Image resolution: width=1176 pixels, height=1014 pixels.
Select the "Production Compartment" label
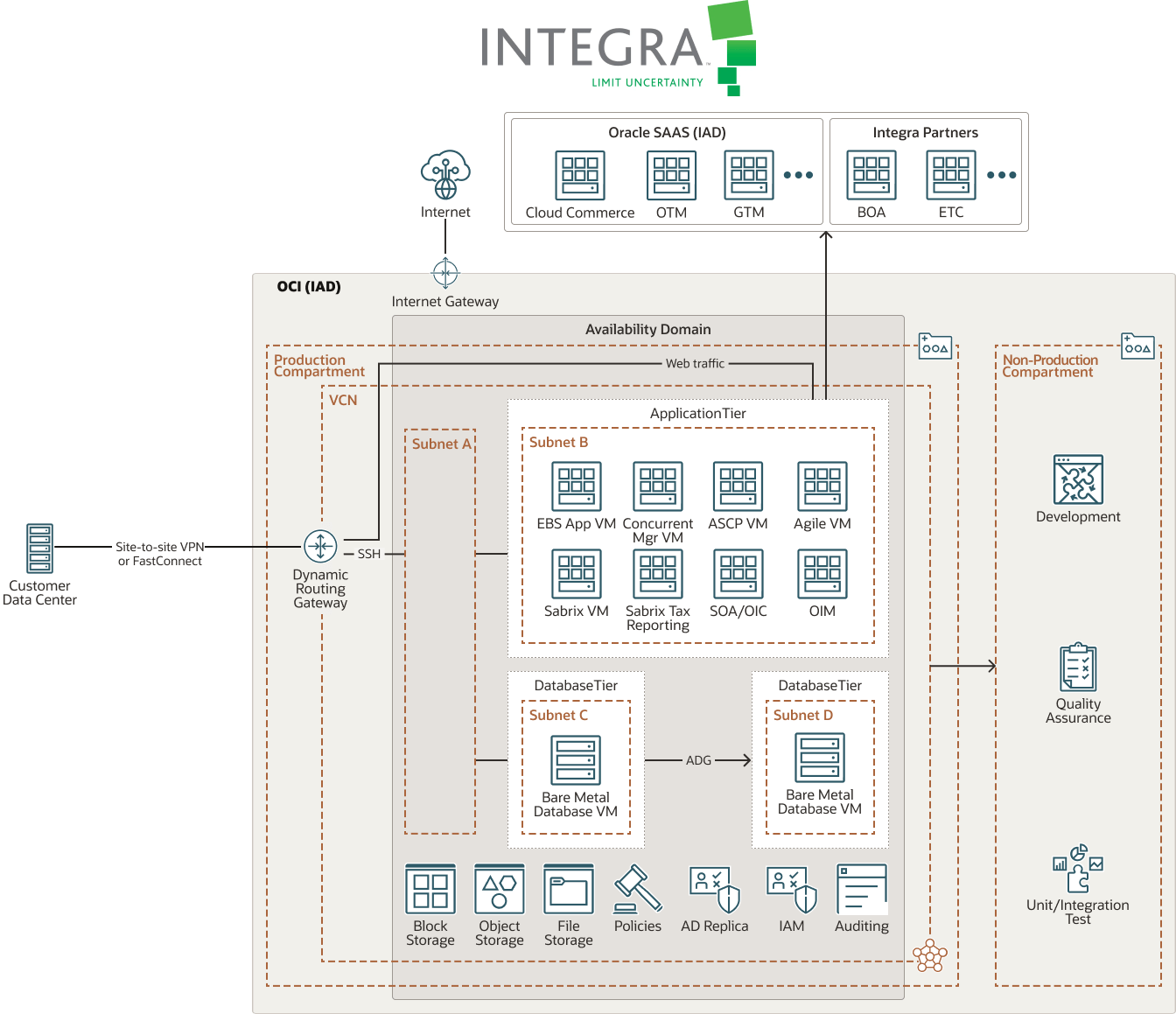point(319,366)
